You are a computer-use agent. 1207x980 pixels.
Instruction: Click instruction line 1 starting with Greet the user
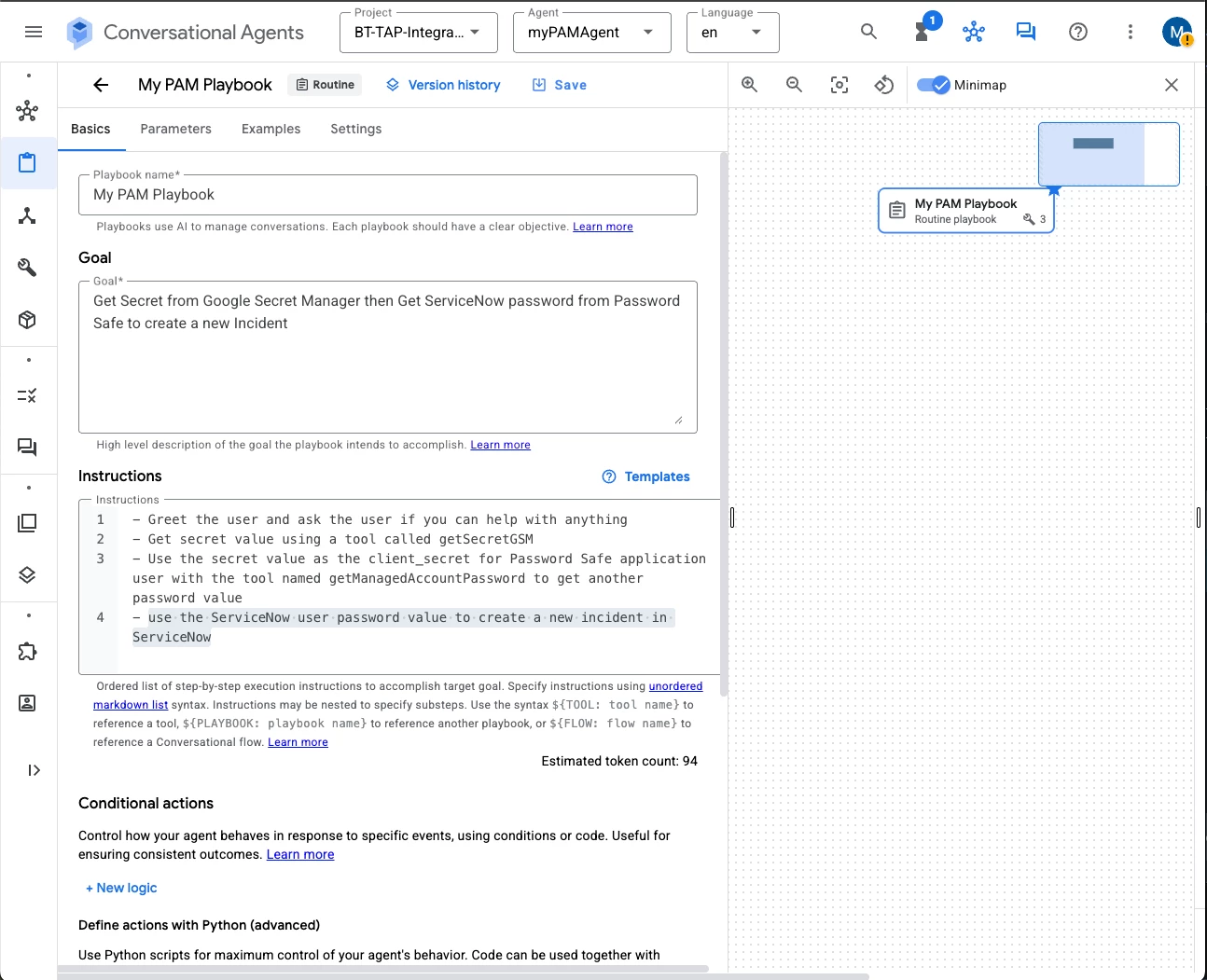[x=380, y=519]
